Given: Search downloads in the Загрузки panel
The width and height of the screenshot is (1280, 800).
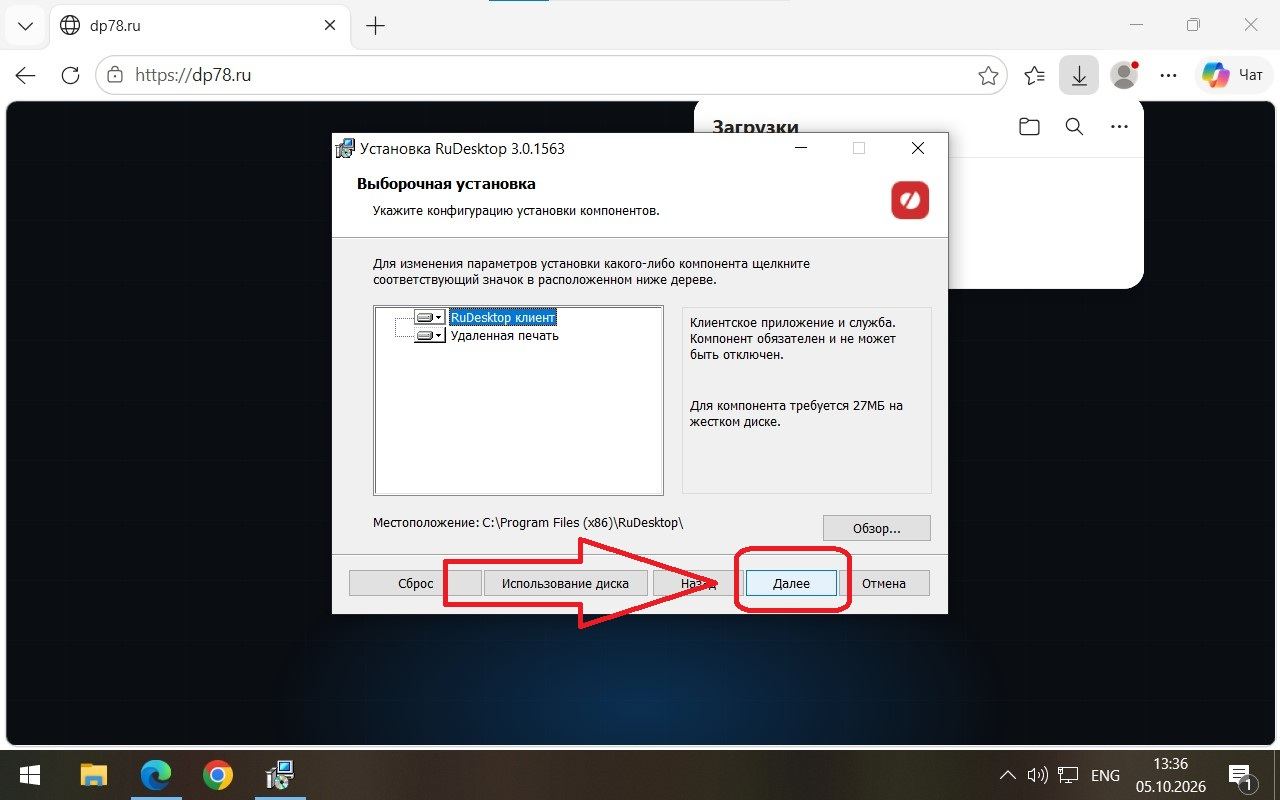Looking at the screenshot, I should click(x=1074, y=127).
